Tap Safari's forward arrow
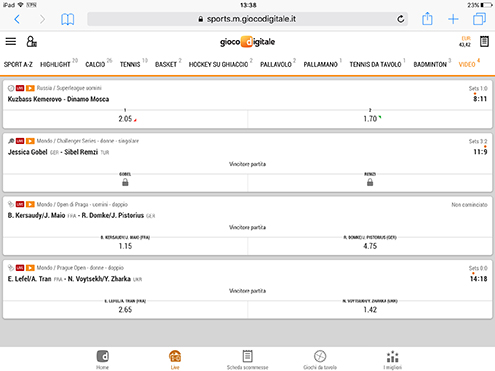The image size is (495, 371). [x=42, y=19]
